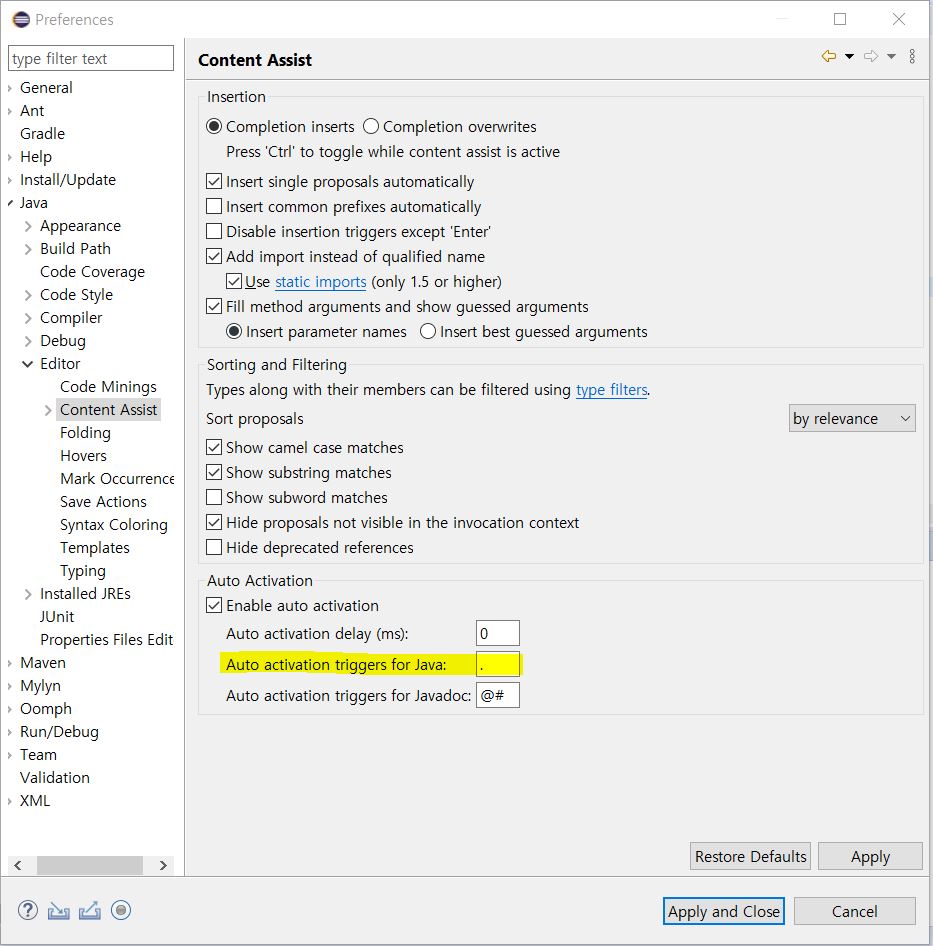Click the export preferences icon
This screenshot has width=933, height=946.
click(90, 910)
